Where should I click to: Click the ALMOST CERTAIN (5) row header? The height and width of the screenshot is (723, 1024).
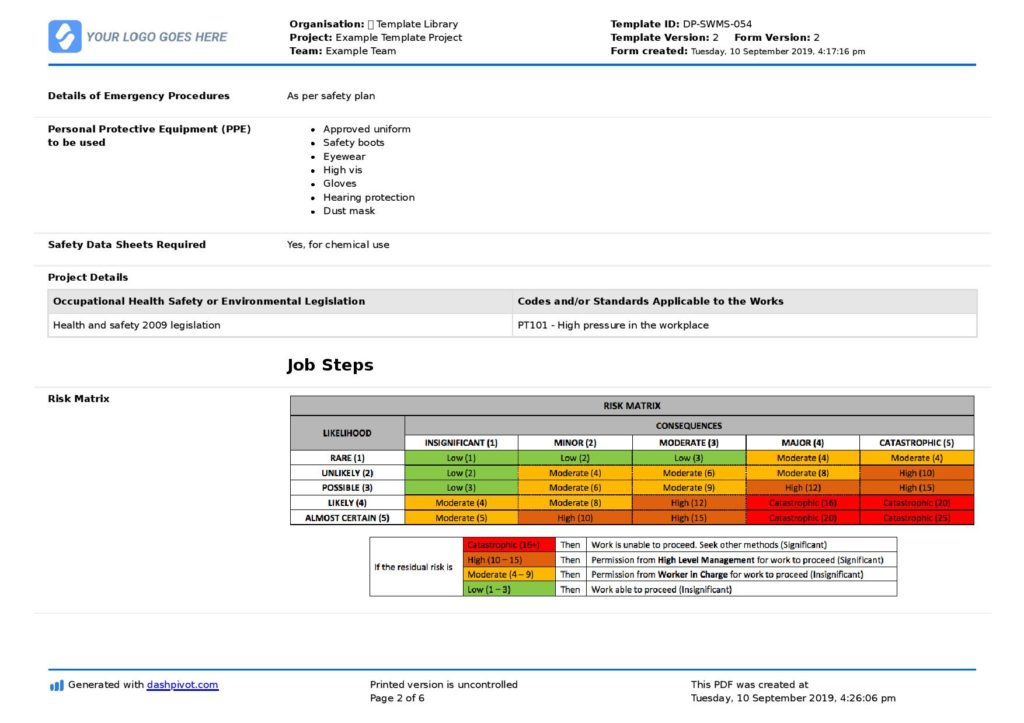[347, 518]
